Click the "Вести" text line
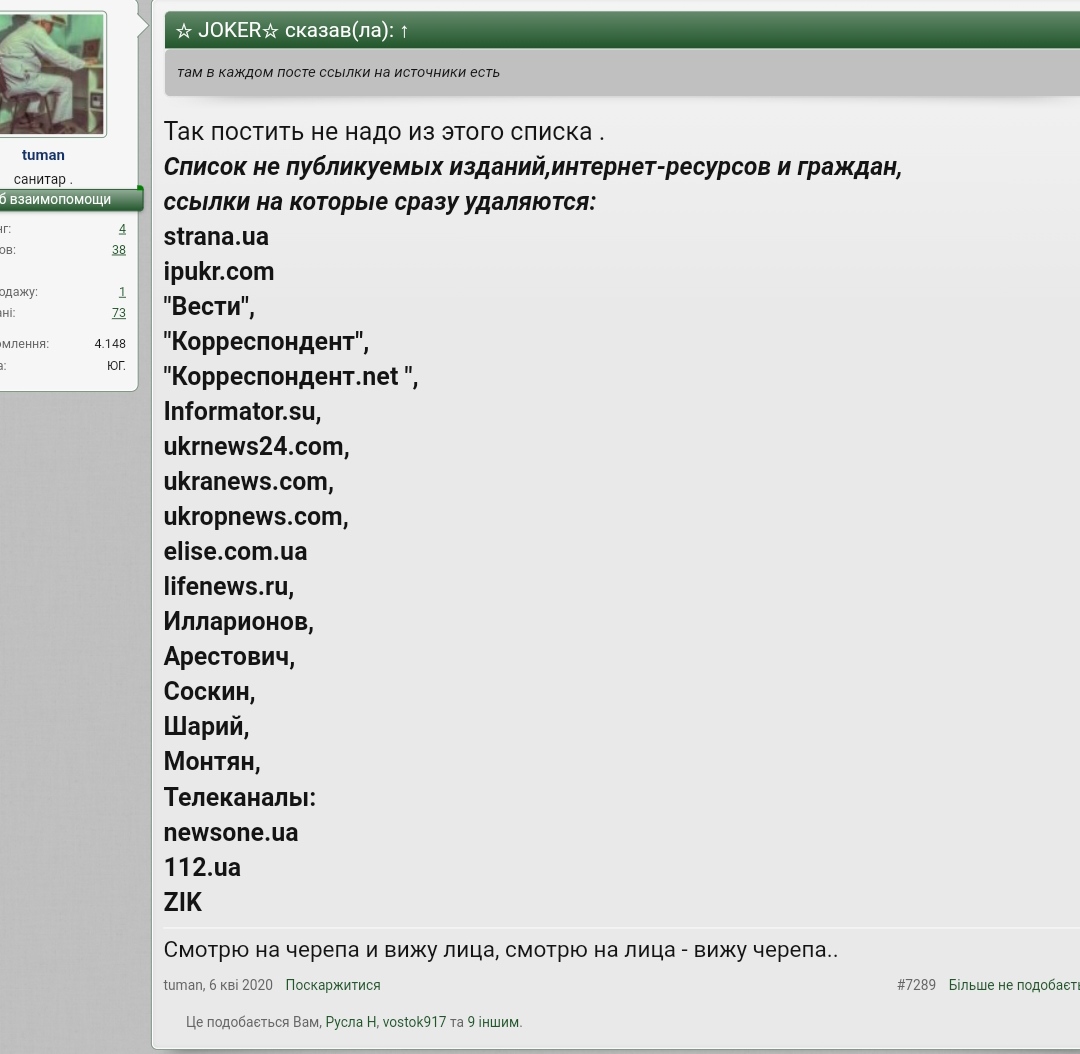Screen dimensions: 1080x1054 point(209,307)
